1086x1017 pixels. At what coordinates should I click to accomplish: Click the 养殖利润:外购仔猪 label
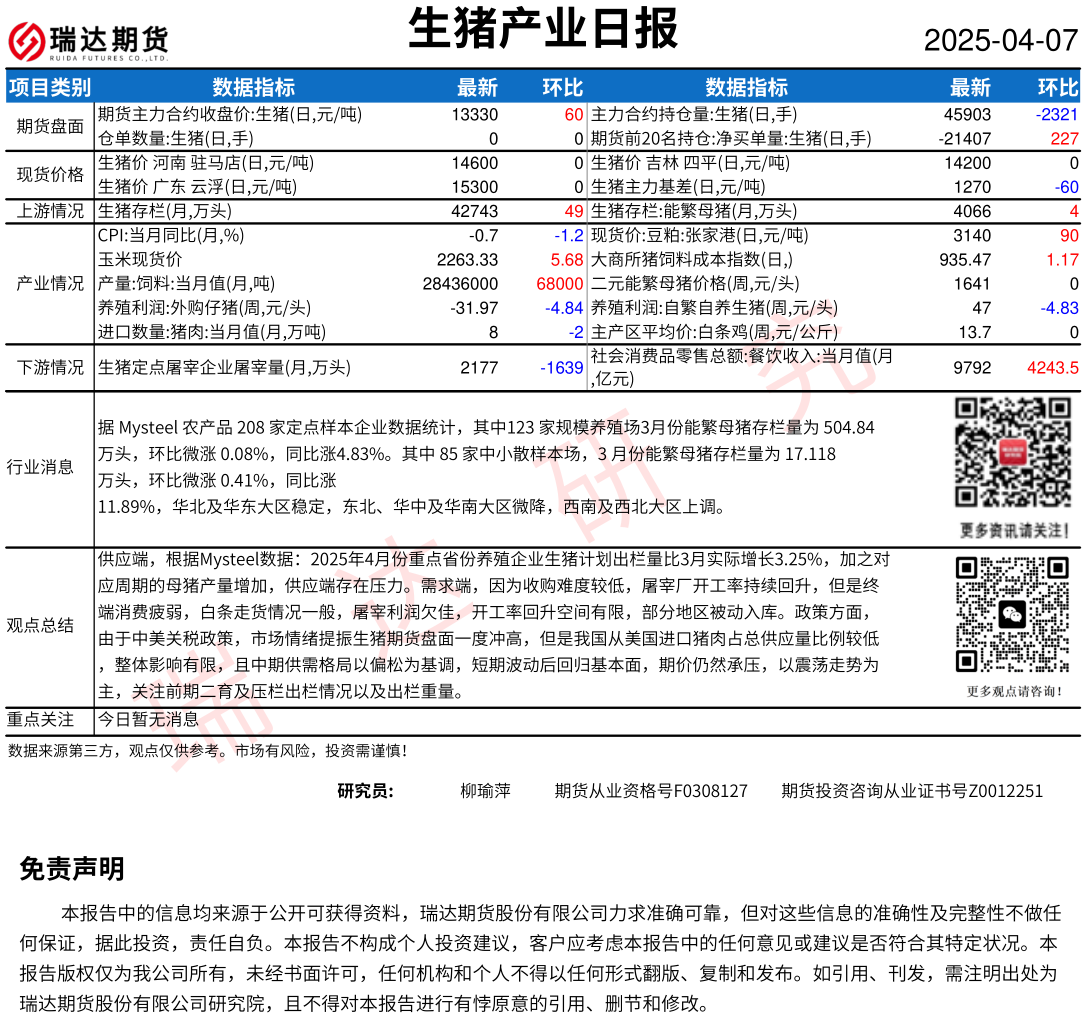coord(204,308)
